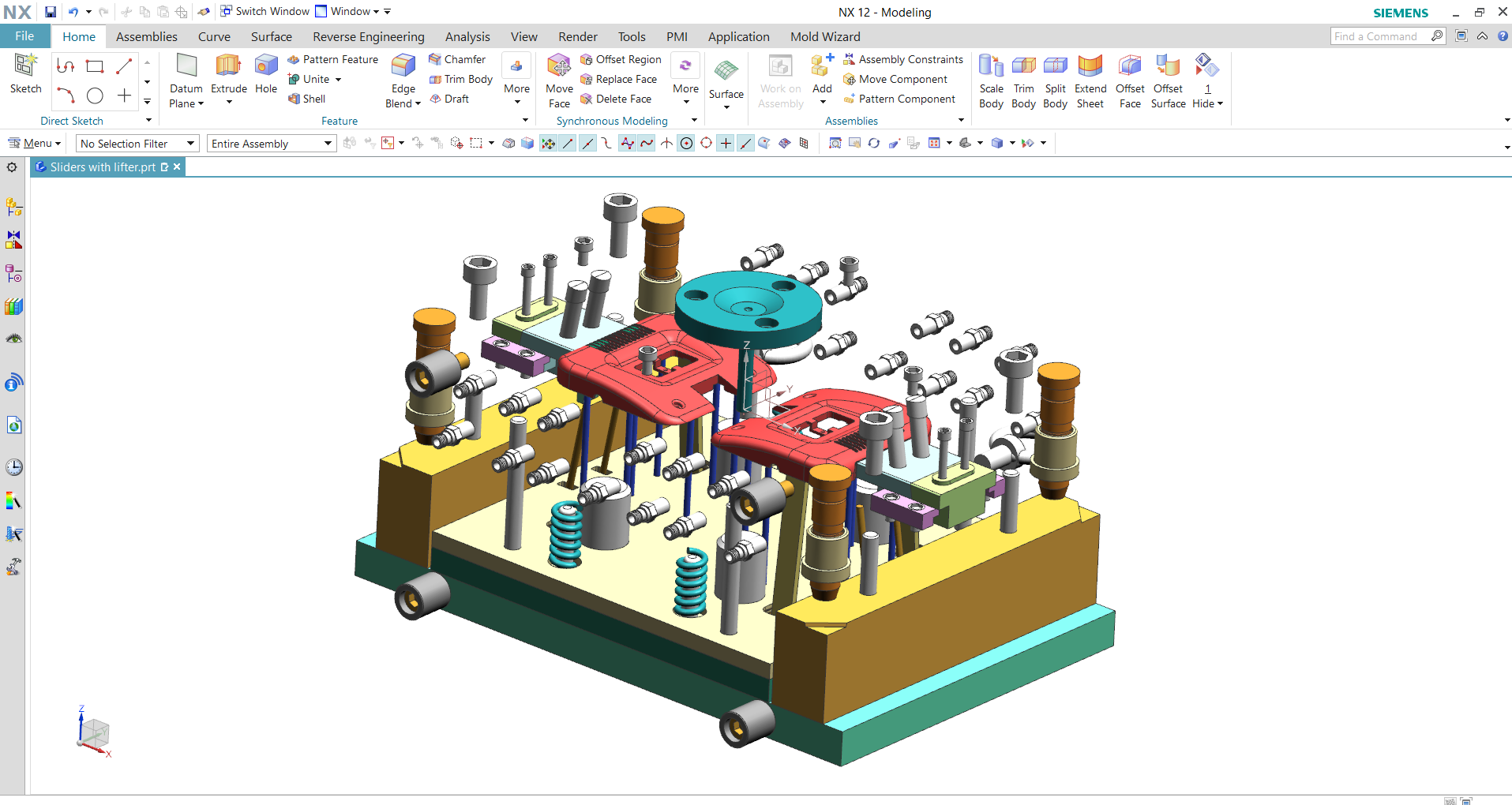Select the Arc sketch tool
Screen dimensions: 1512x805
click(x=66, y=95)
